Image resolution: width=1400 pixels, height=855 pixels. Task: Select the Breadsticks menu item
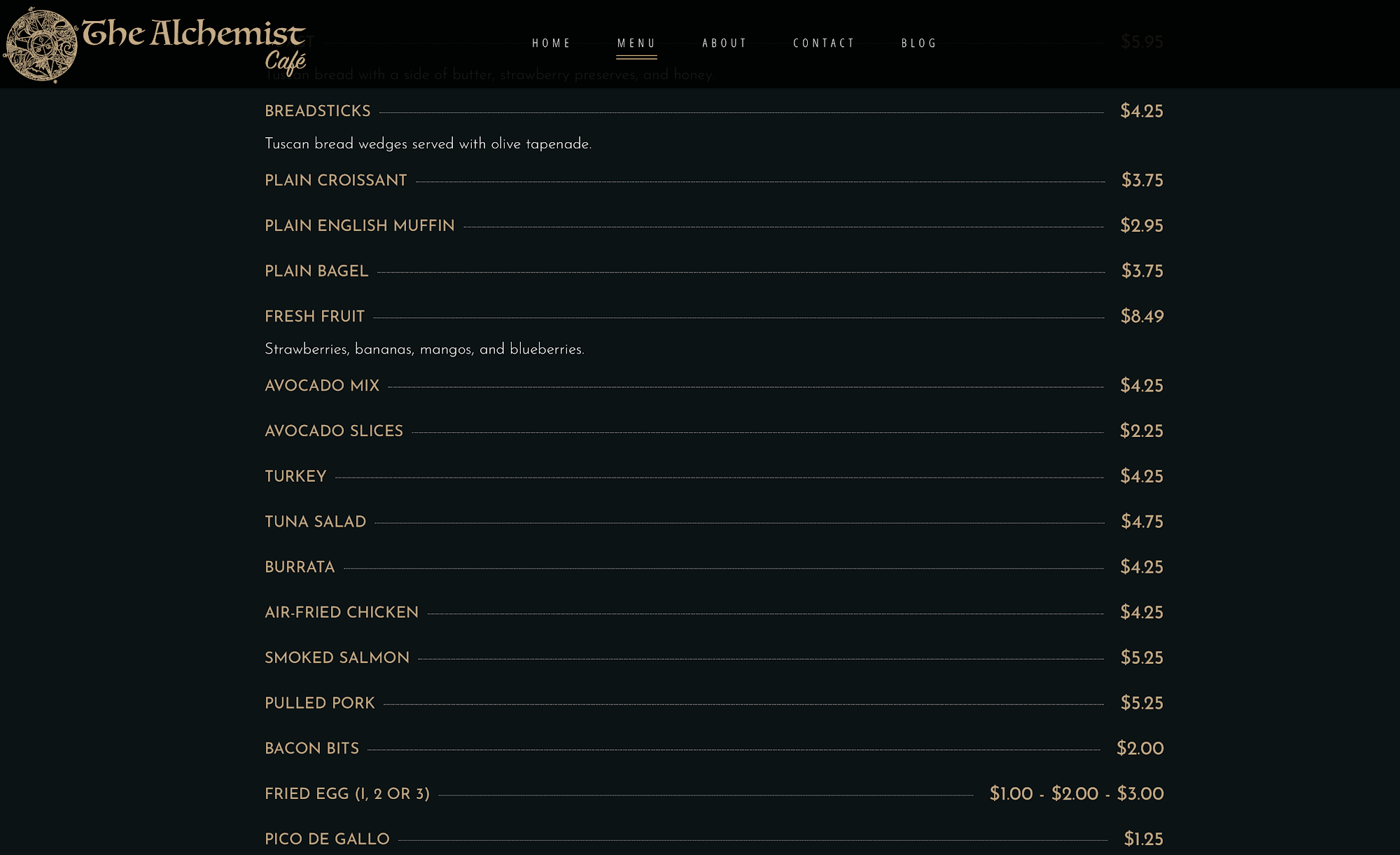(x=318, y=111)
